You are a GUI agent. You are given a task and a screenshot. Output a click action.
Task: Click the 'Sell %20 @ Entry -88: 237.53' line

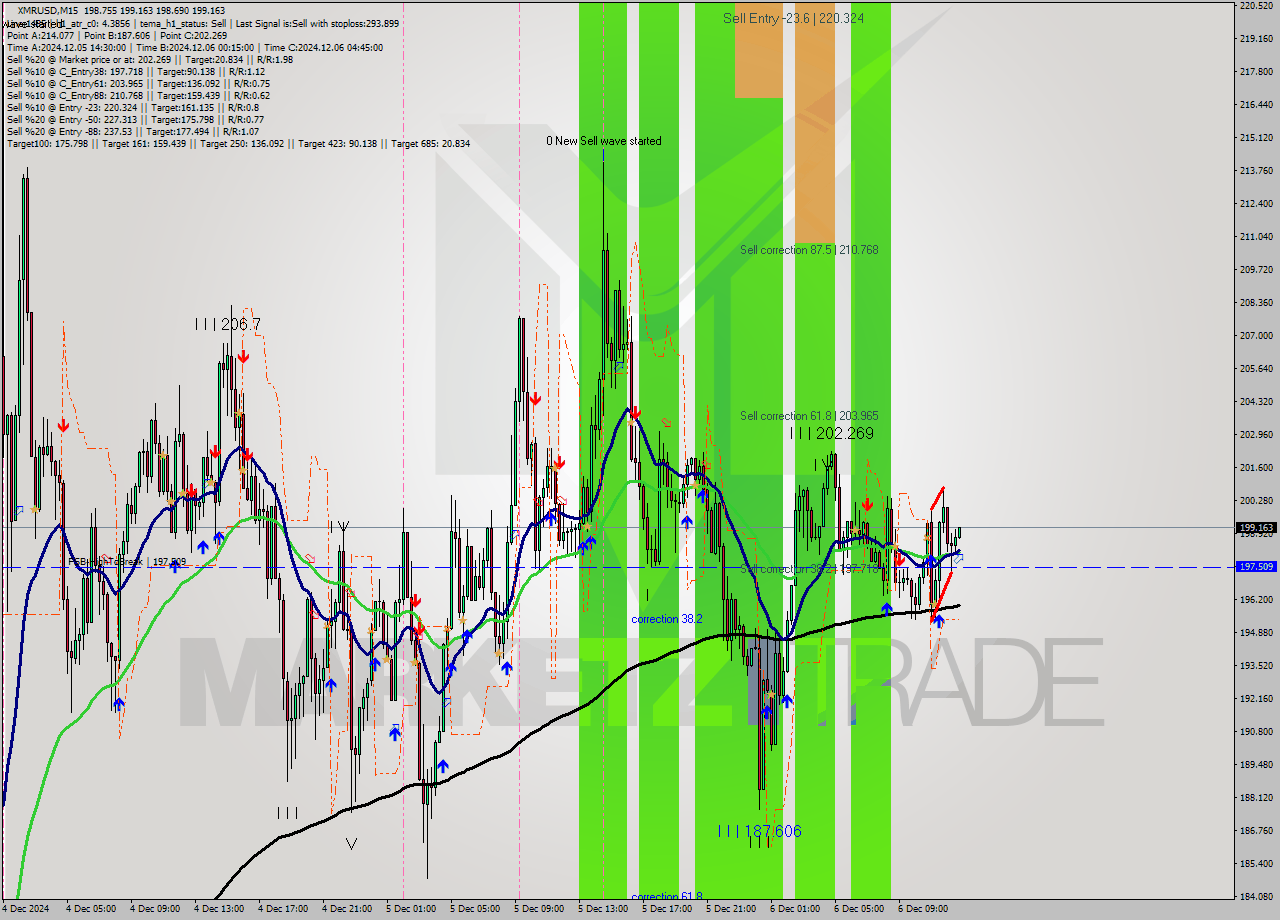tap(133, 131)
